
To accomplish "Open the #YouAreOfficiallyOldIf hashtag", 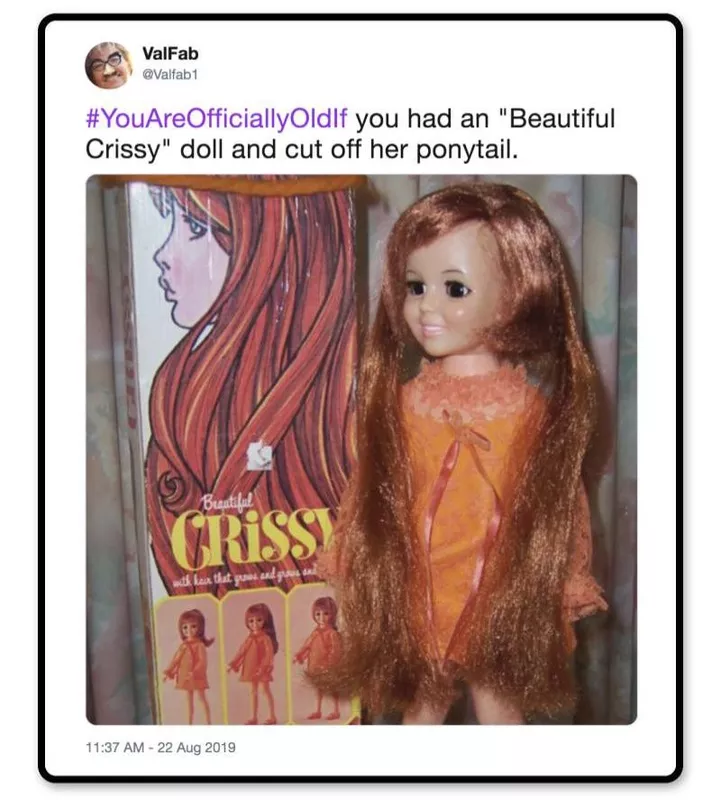I will pos(216,118).
